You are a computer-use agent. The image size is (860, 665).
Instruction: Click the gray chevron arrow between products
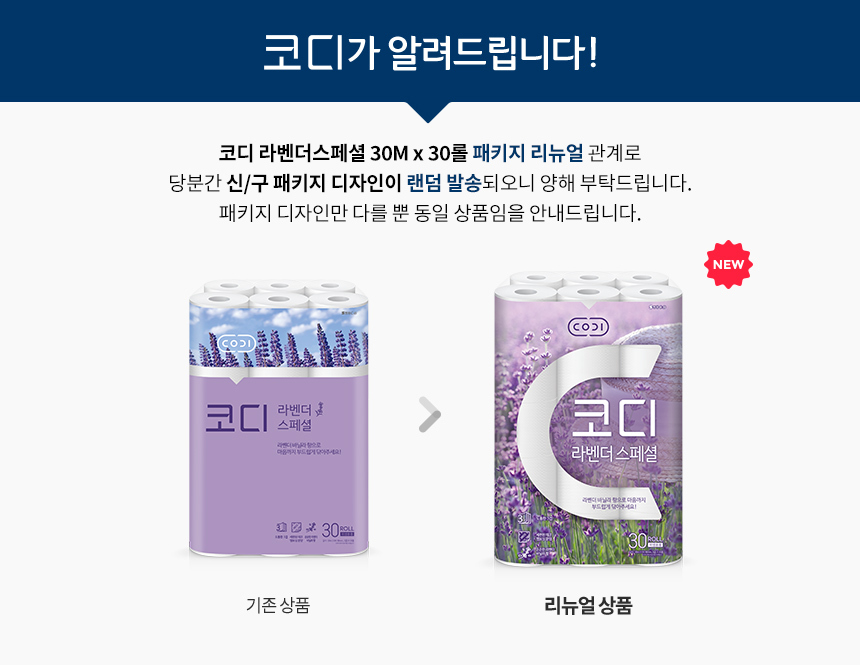click(429, 414)
